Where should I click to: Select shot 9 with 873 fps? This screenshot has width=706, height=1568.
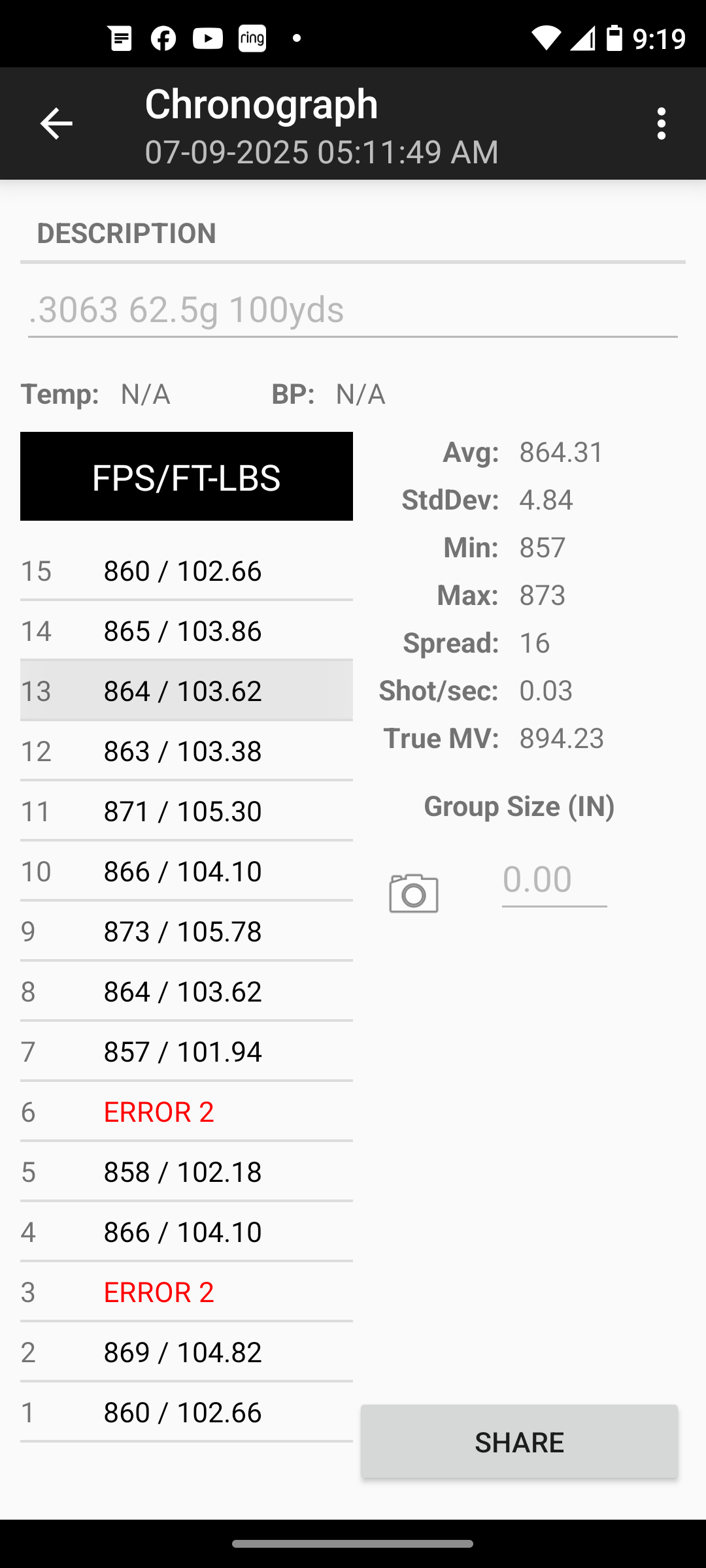pyautogui.click(x=186, y=931)
